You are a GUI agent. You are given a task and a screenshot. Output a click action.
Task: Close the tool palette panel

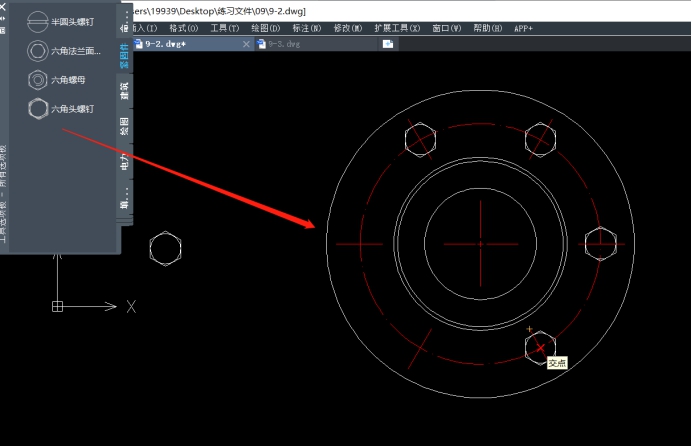[4, 5]
